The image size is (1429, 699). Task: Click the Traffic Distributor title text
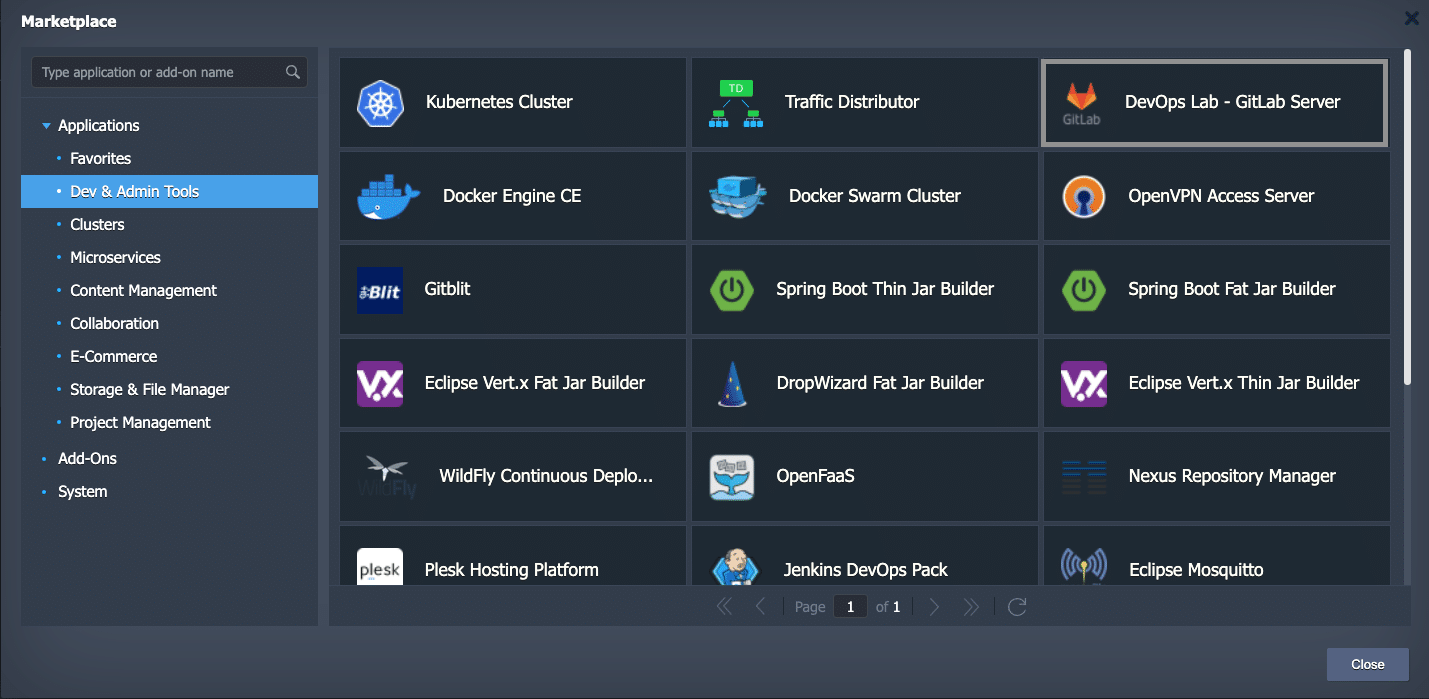[x=852, y=102]
